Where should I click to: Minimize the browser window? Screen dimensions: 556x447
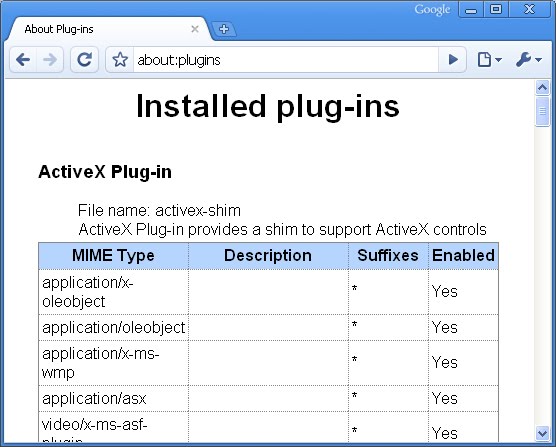pyautogui.click(x=471, y=10)
